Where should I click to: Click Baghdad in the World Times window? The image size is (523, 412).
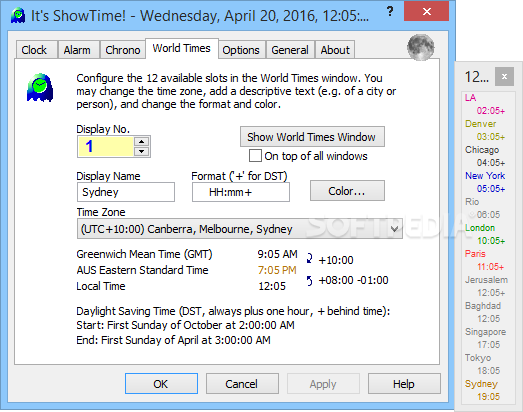point(483,306)
